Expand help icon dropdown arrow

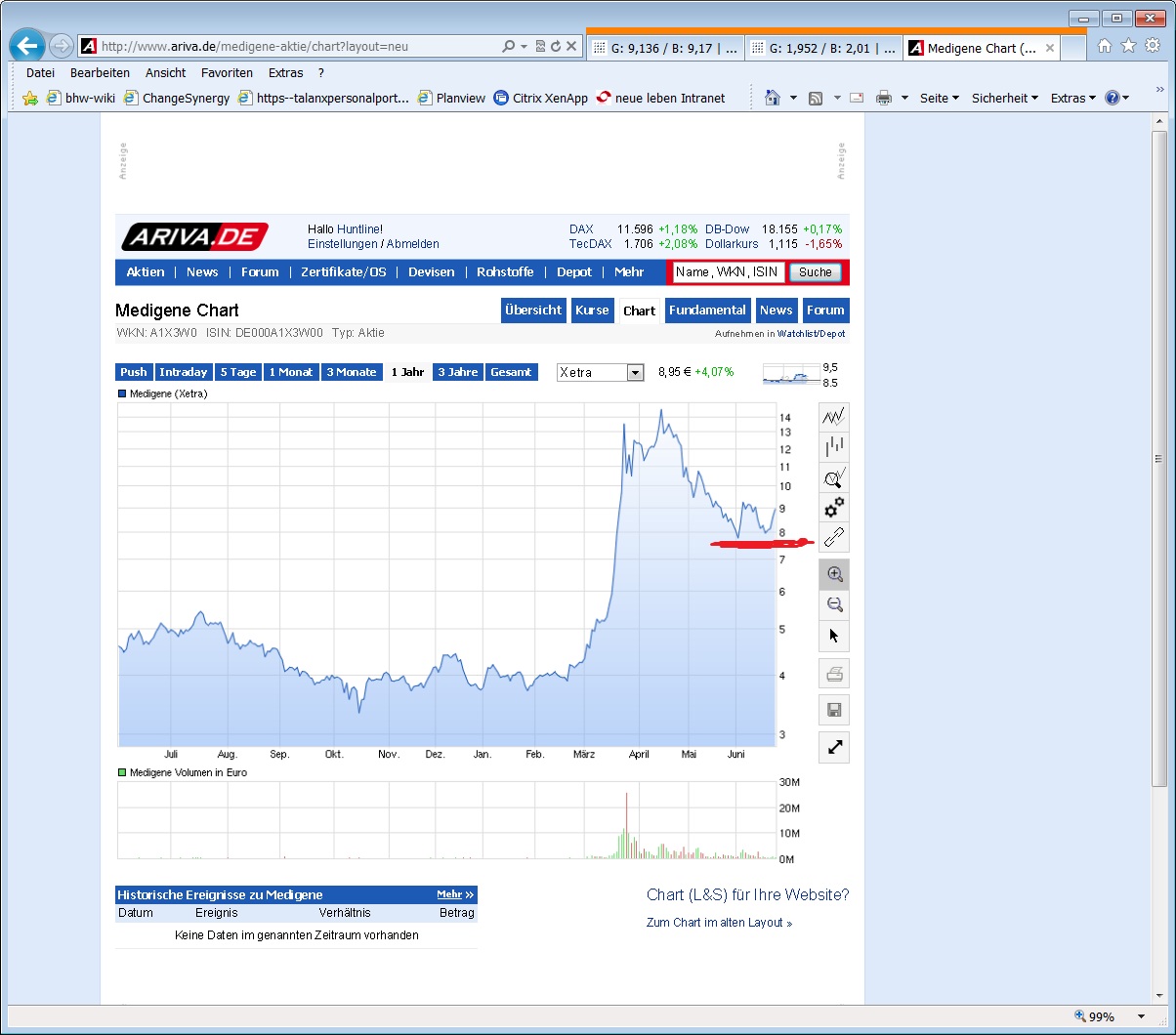point(1126,98)
